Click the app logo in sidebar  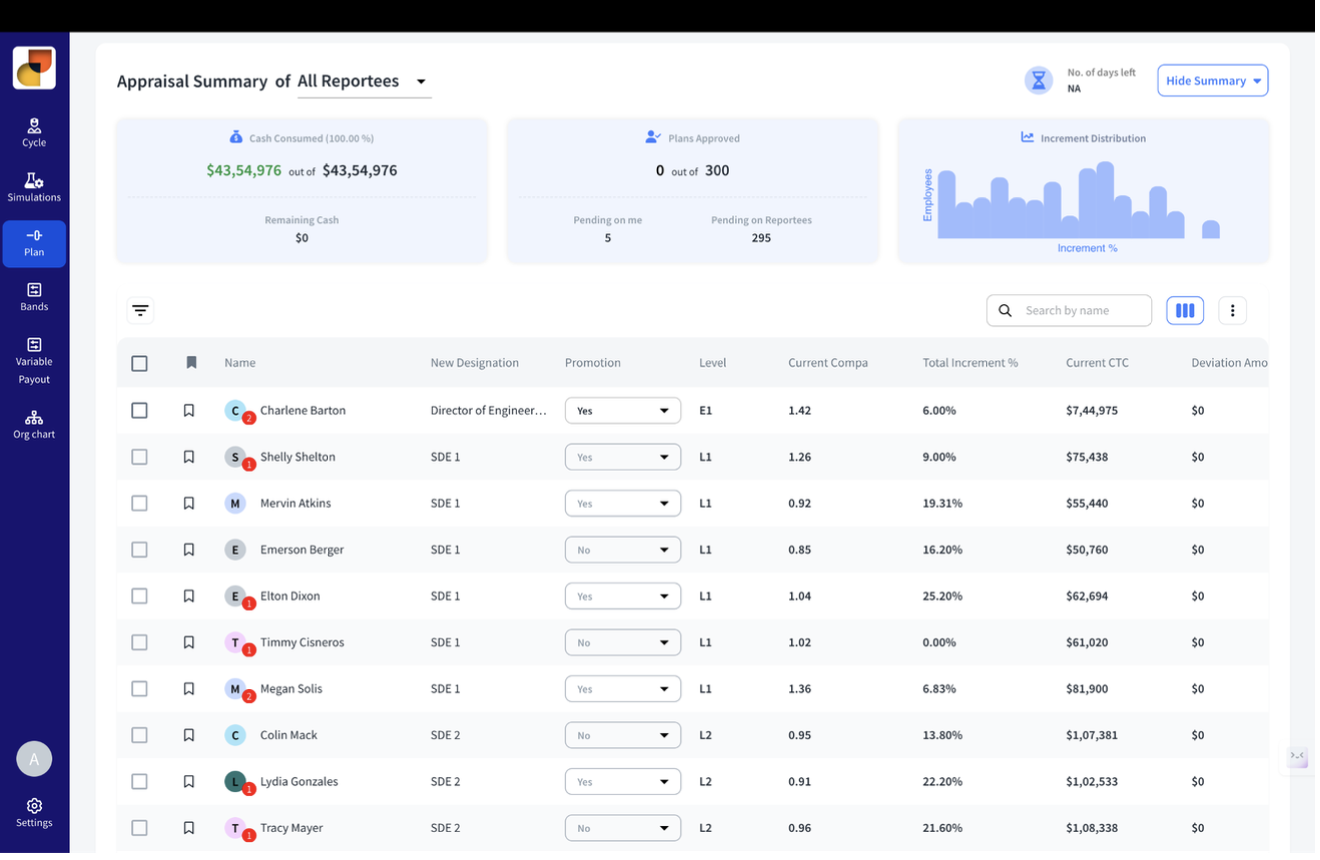click(34, 68)
